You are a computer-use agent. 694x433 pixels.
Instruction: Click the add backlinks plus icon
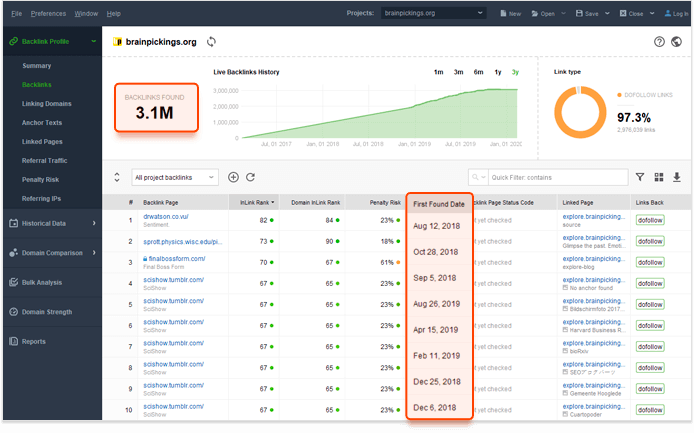click(x=233, y=177)
